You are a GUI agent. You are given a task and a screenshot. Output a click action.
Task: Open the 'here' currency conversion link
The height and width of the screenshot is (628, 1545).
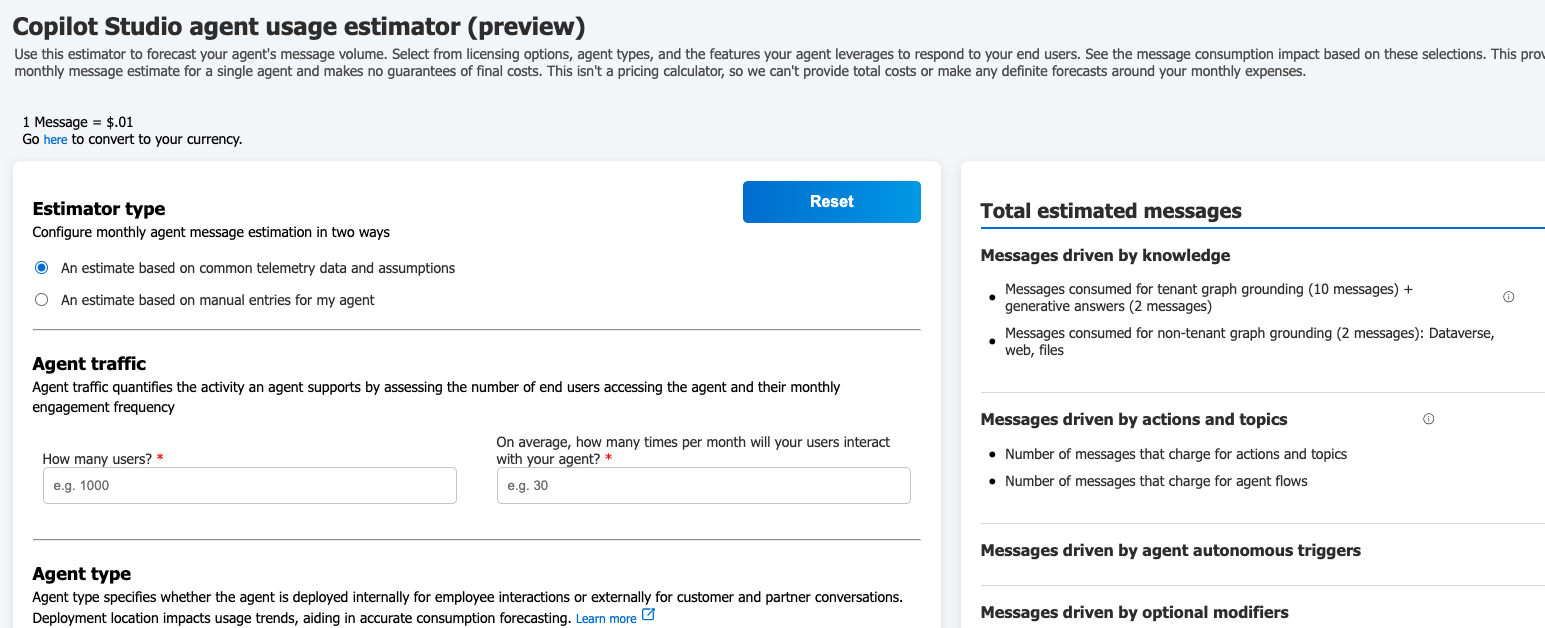coord(55,140)
